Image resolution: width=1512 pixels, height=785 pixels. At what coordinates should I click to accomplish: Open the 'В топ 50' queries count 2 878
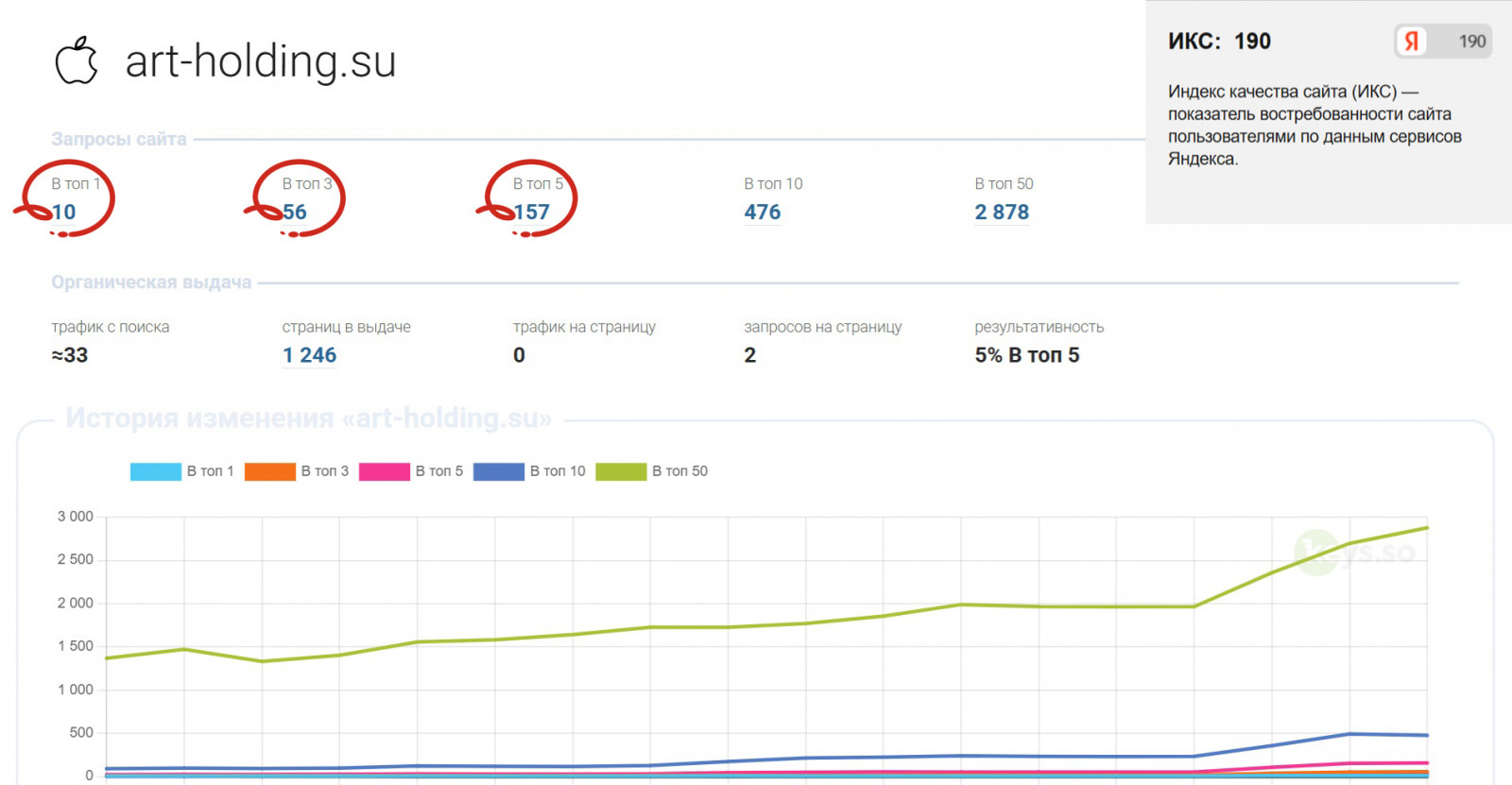click(1002, 213)
